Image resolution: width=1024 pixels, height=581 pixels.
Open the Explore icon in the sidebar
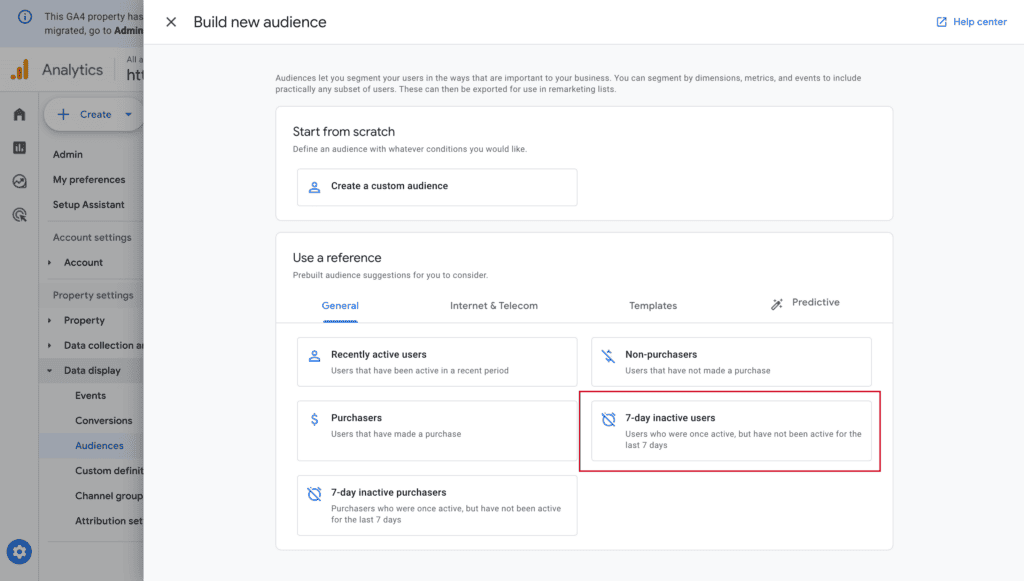pyautogui.click(x=19, y=181)
